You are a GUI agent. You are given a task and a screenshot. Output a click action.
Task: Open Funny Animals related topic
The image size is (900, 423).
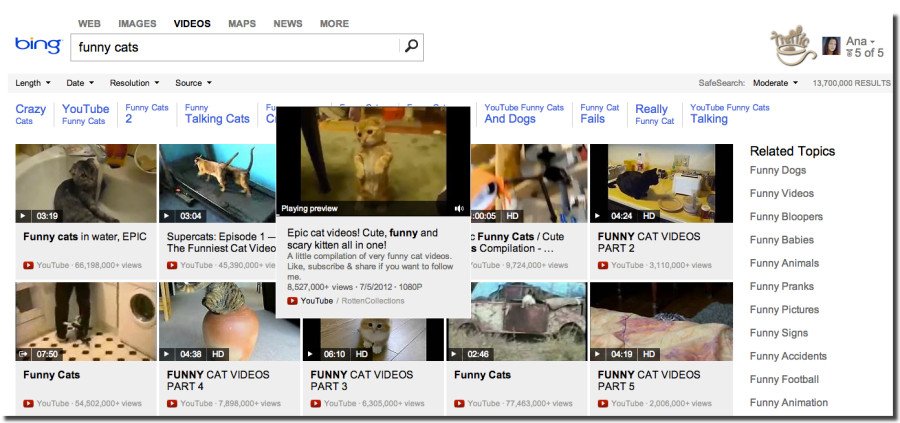coord(784,263)
